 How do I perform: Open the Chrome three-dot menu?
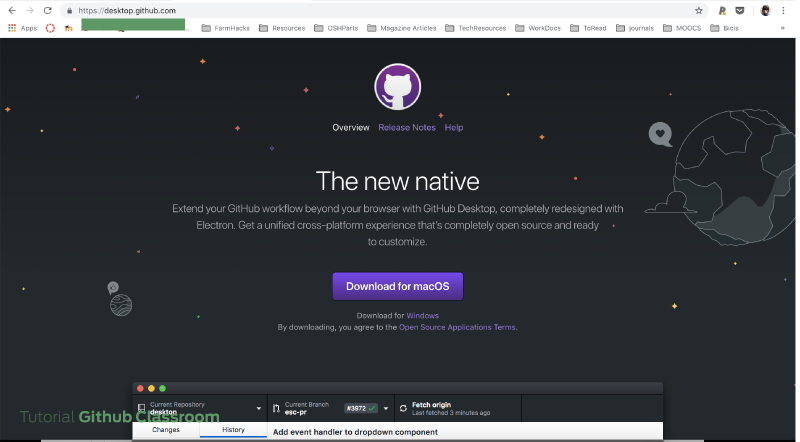coord(783,11)
